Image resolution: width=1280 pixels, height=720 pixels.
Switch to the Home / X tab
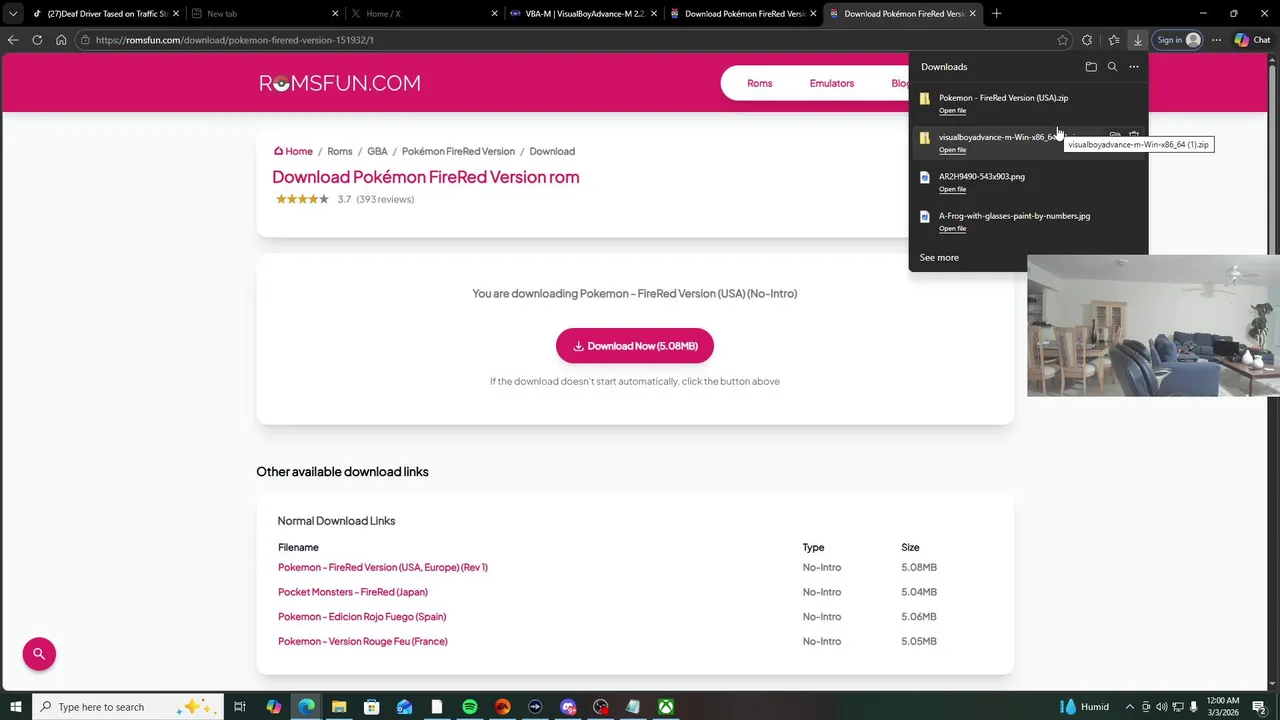click(x=423, y=14)
